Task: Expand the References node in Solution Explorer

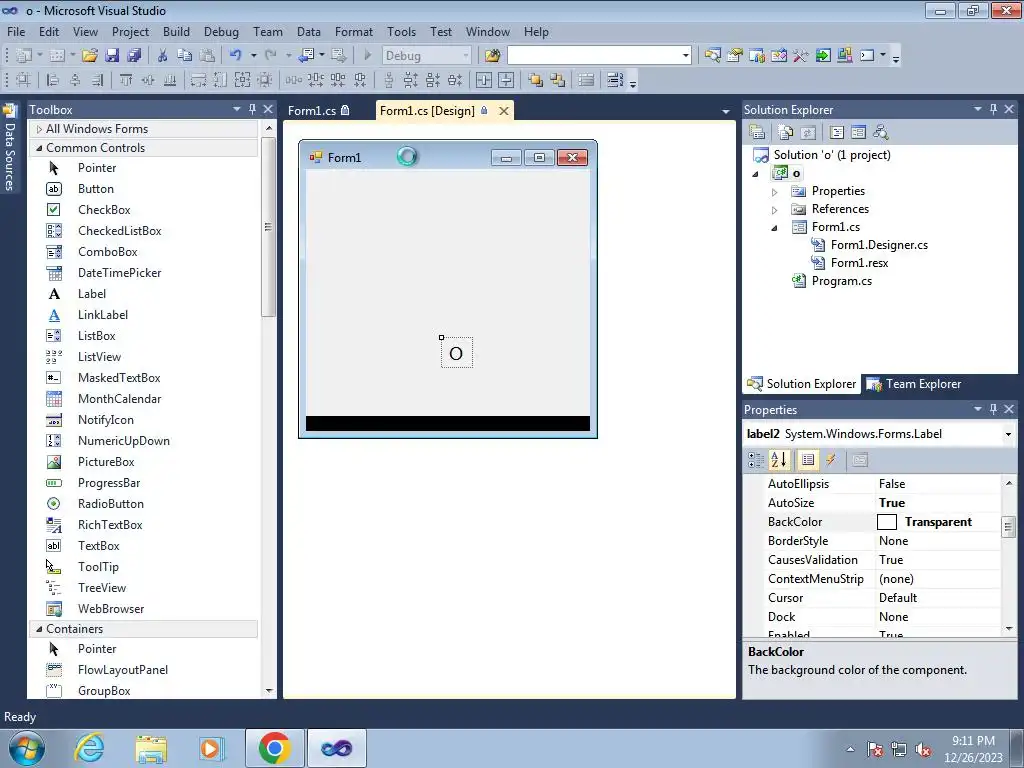Action: point(775,210)
